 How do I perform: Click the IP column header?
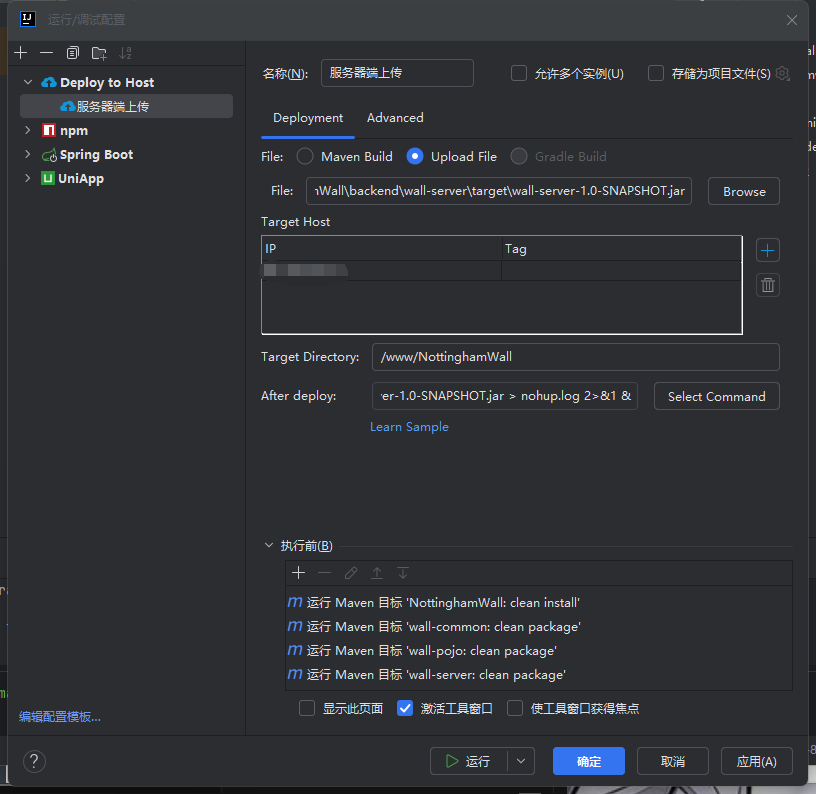click(x=382, y=249)
